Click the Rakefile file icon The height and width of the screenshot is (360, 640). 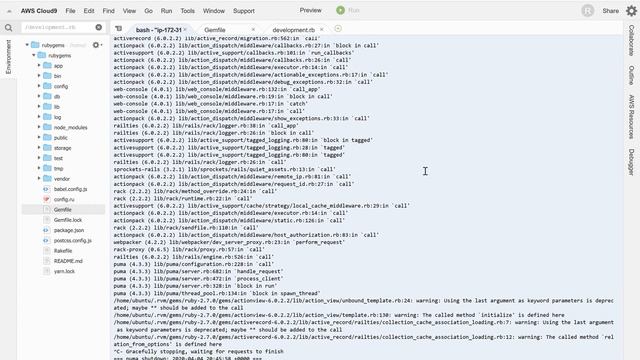[x=46, y=251]
